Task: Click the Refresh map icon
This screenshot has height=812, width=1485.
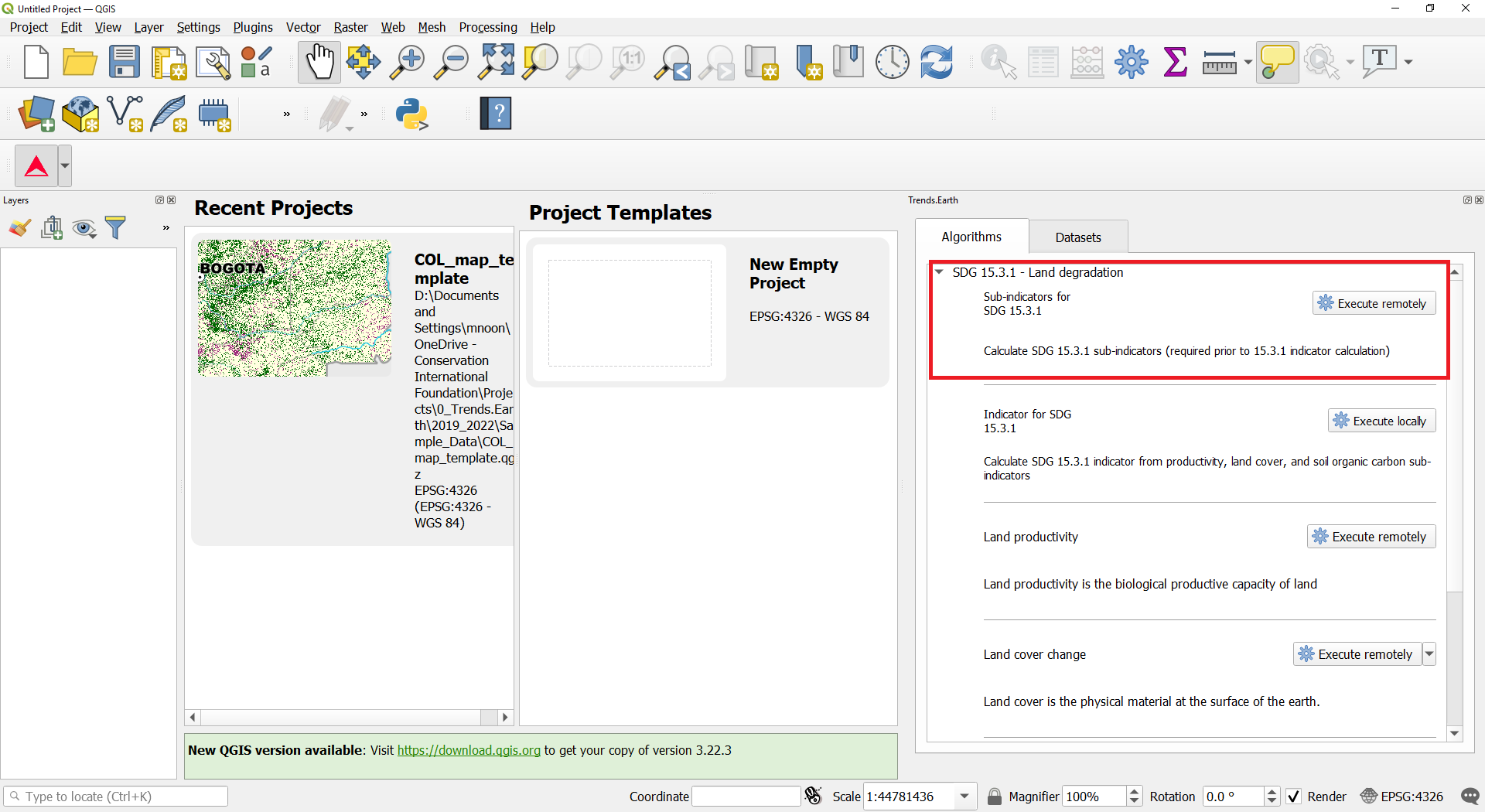Action: click(x=936, y=62)
